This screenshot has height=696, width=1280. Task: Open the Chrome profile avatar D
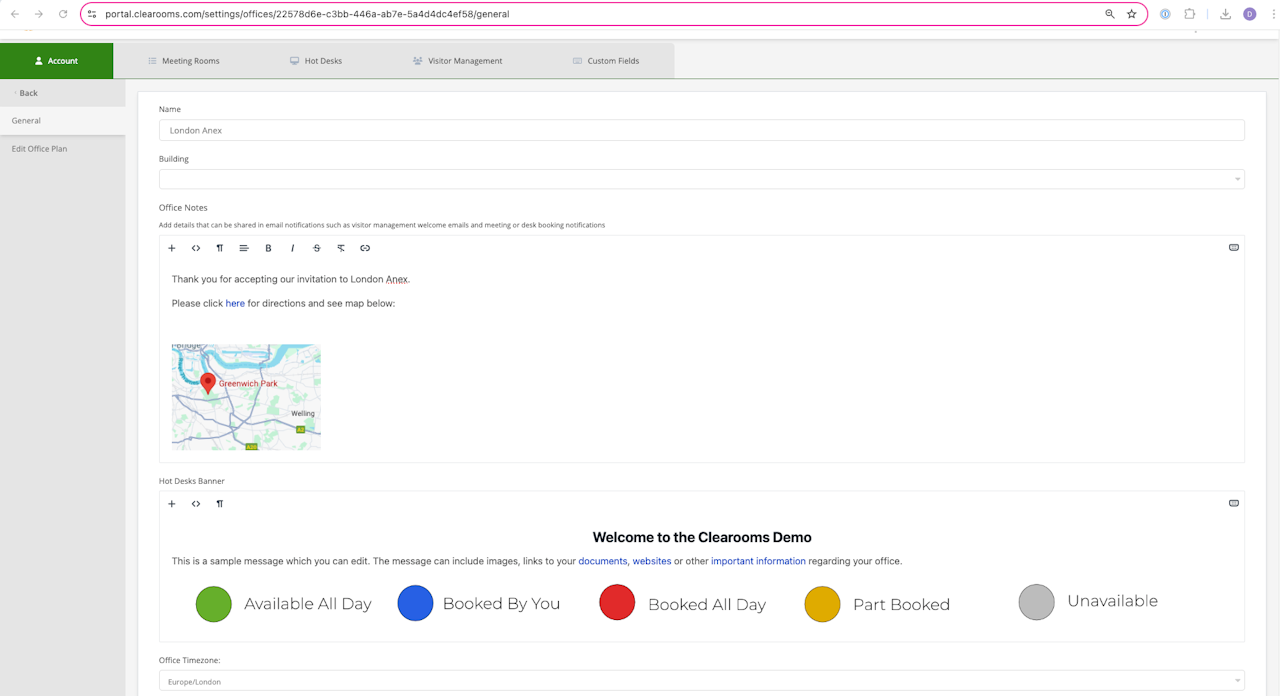click(1250, 14)
